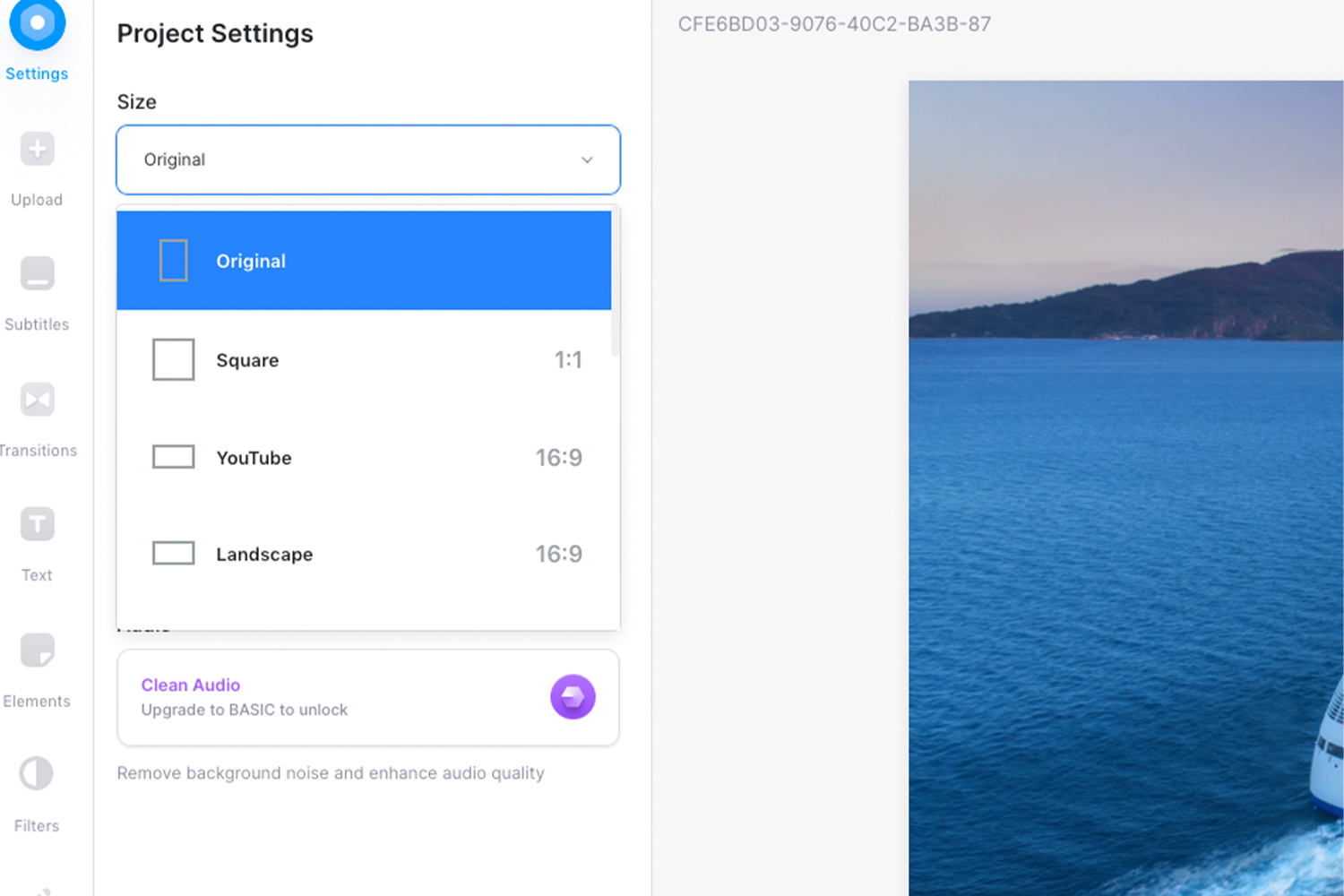Image resolution: width=1344 pixels, height=896 pixels.
Task: Open the Elements panel
Action: pyautogui.click(x=36, y=650)
